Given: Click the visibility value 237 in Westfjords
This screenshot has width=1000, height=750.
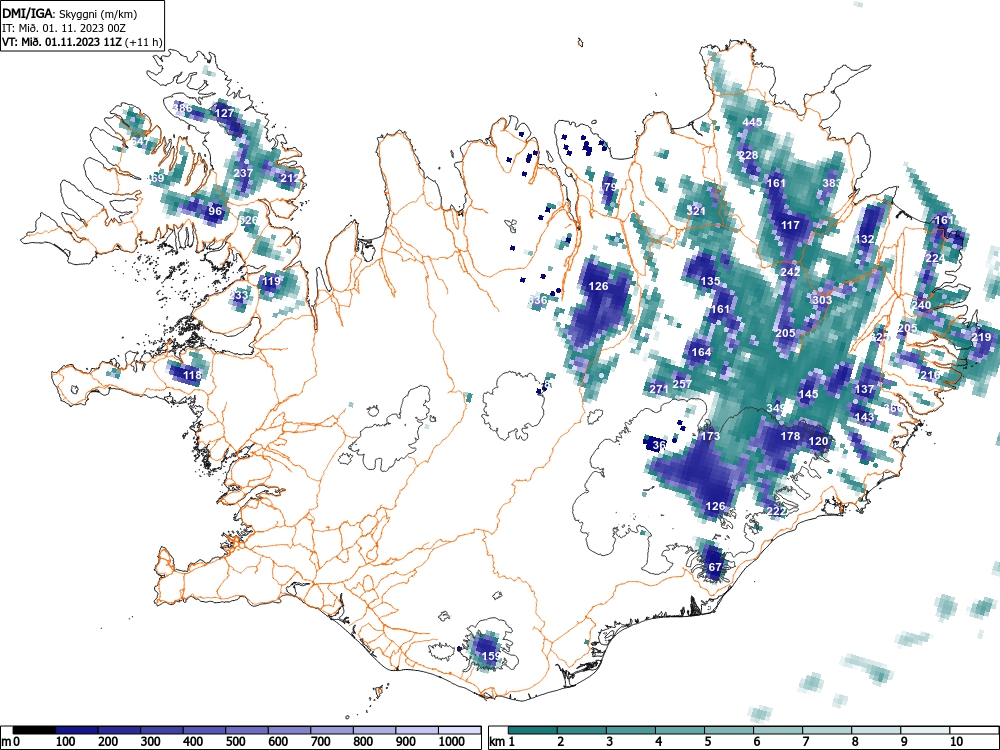Looking at the screenshot, I should coord(244,173).
